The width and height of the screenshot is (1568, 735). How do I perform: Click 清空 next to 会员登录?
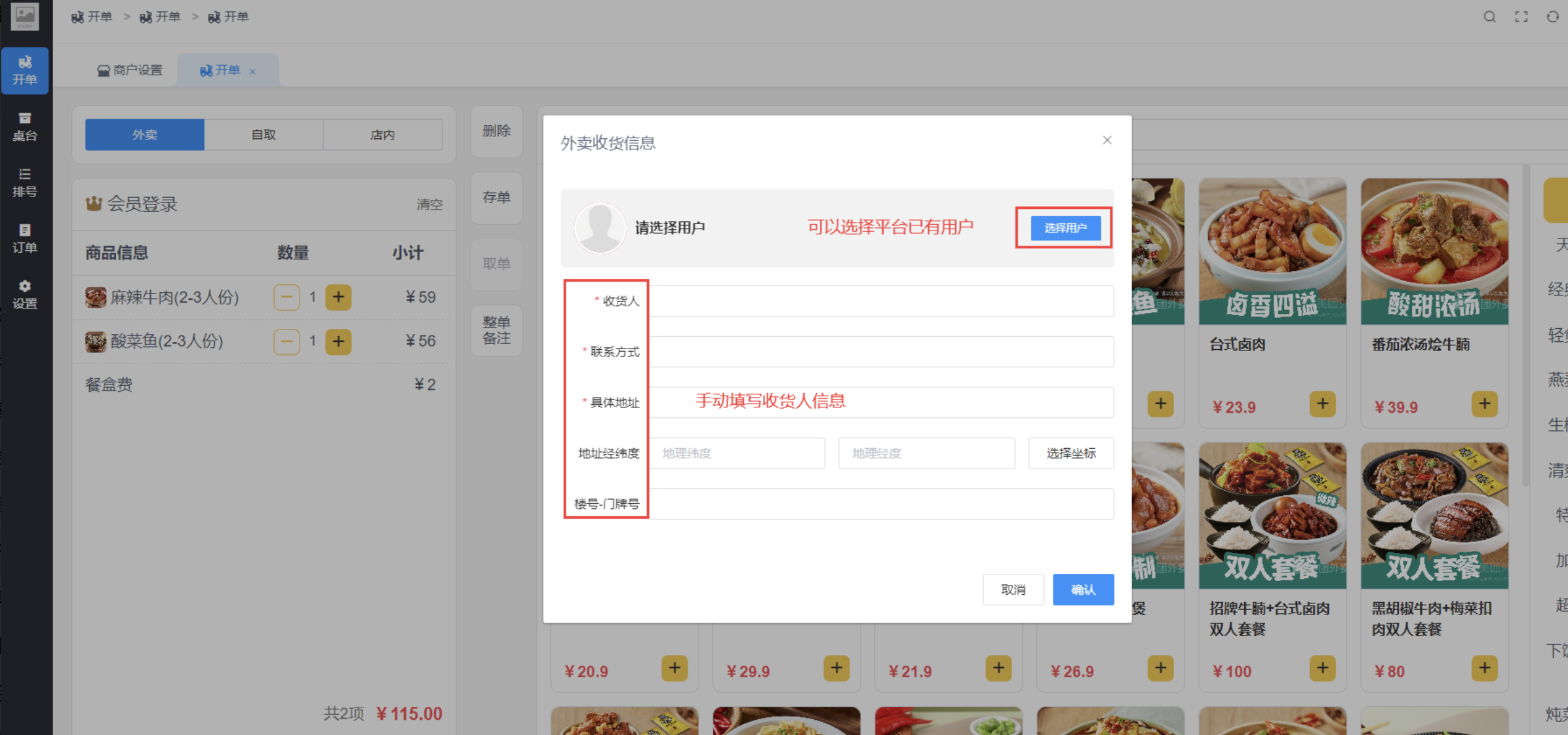(x=429, y=204)
